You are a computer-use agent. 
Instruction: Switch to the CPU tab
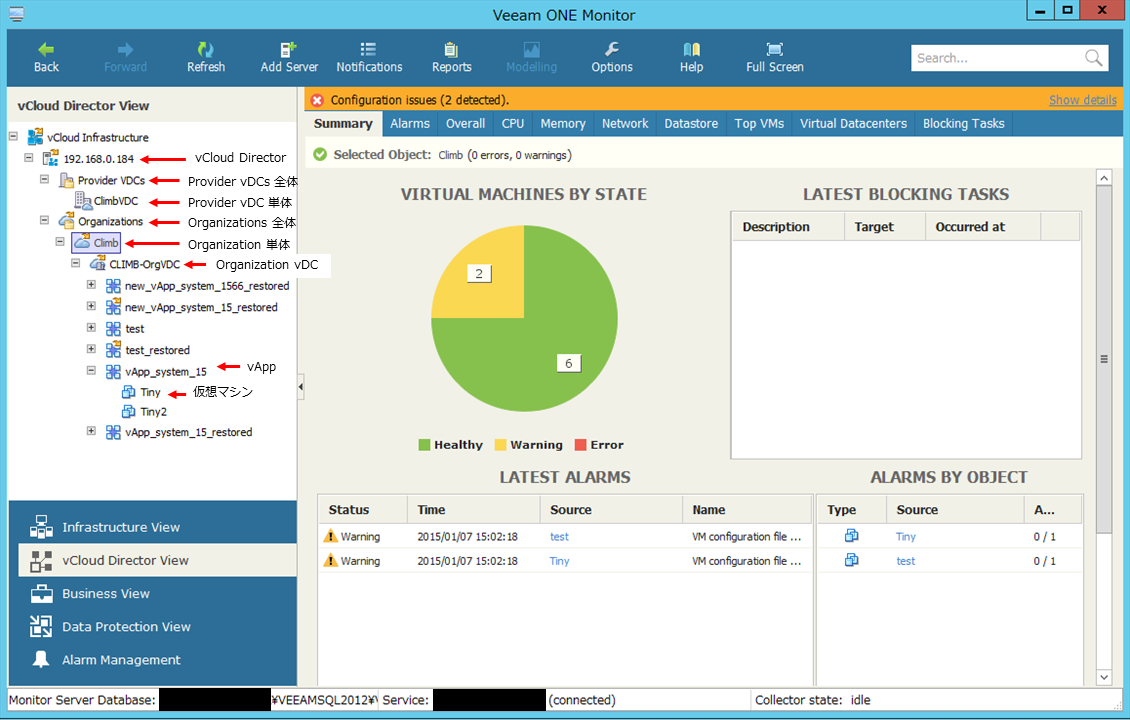click(x=512, y=123)
